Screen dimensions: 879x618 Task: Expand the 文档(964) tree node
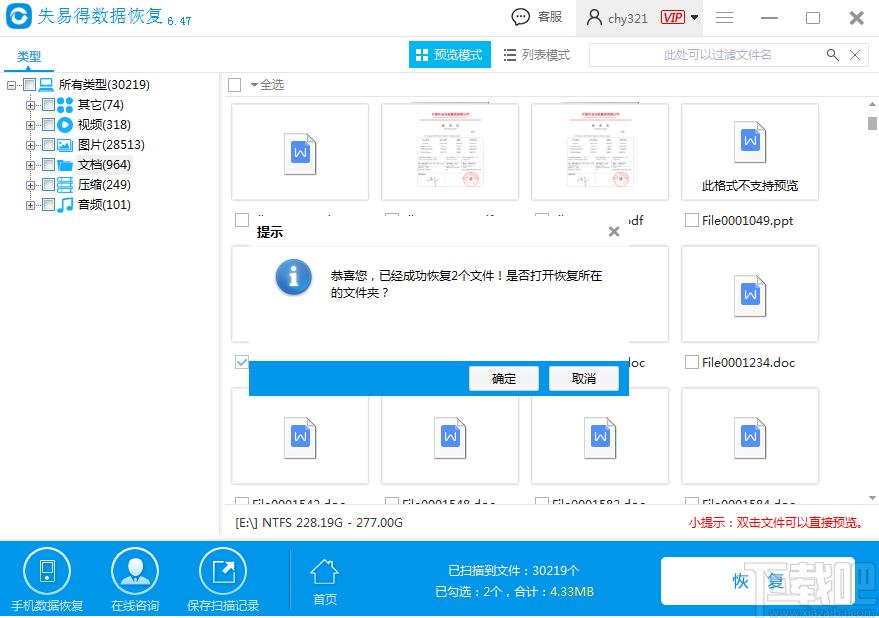(30, 165)
